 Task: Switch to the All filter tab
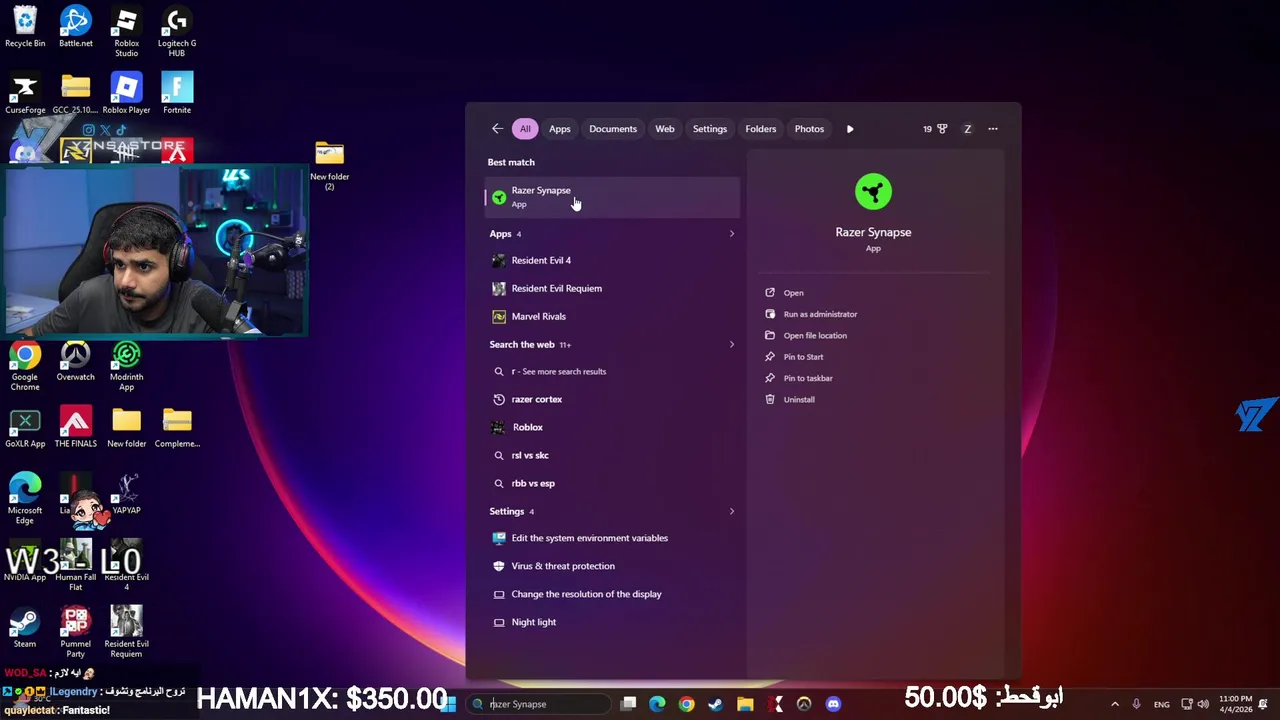tap(525, 129)
